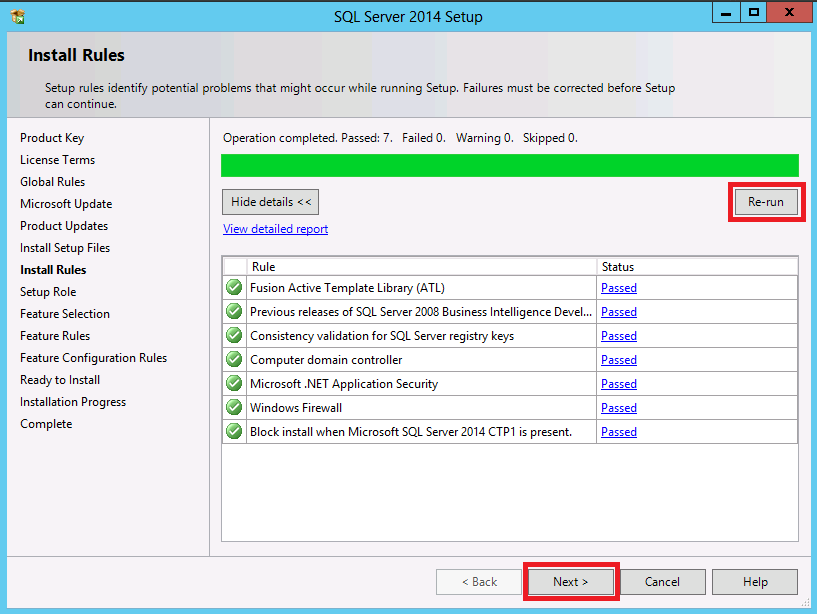817x614 pixels.
Task: Click the disabled Back button
Action: pos(479,582)
